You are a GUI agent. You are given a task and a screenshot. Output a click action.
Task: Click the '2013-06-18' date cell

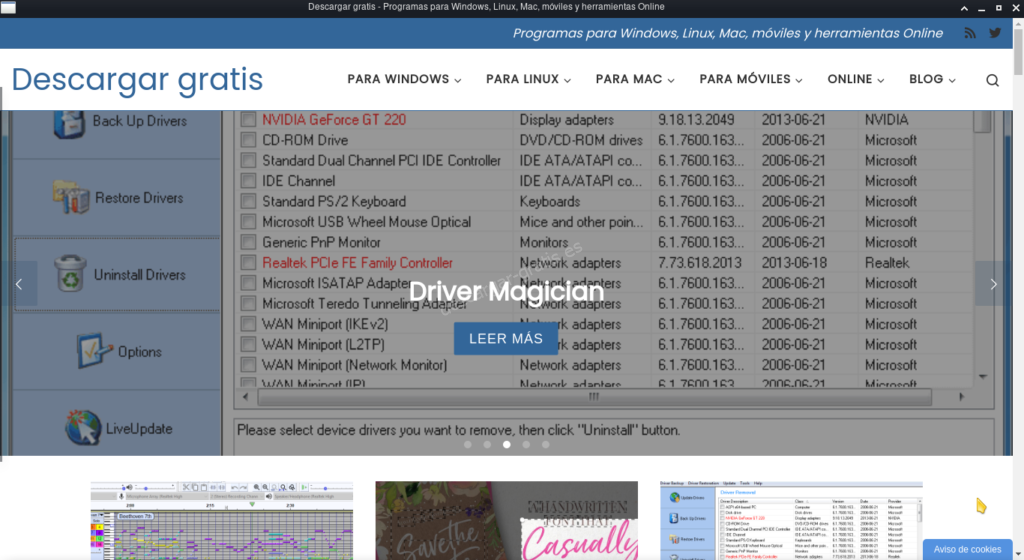[793, 263]
